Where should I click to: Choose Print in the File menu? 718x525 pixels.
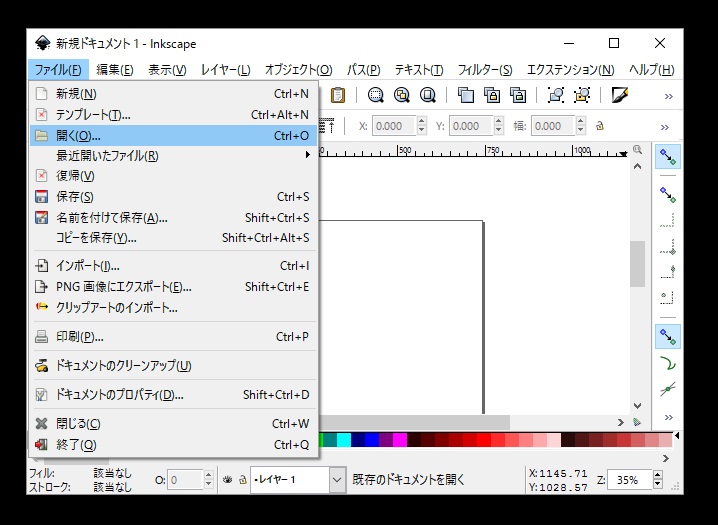click(174, 337)
